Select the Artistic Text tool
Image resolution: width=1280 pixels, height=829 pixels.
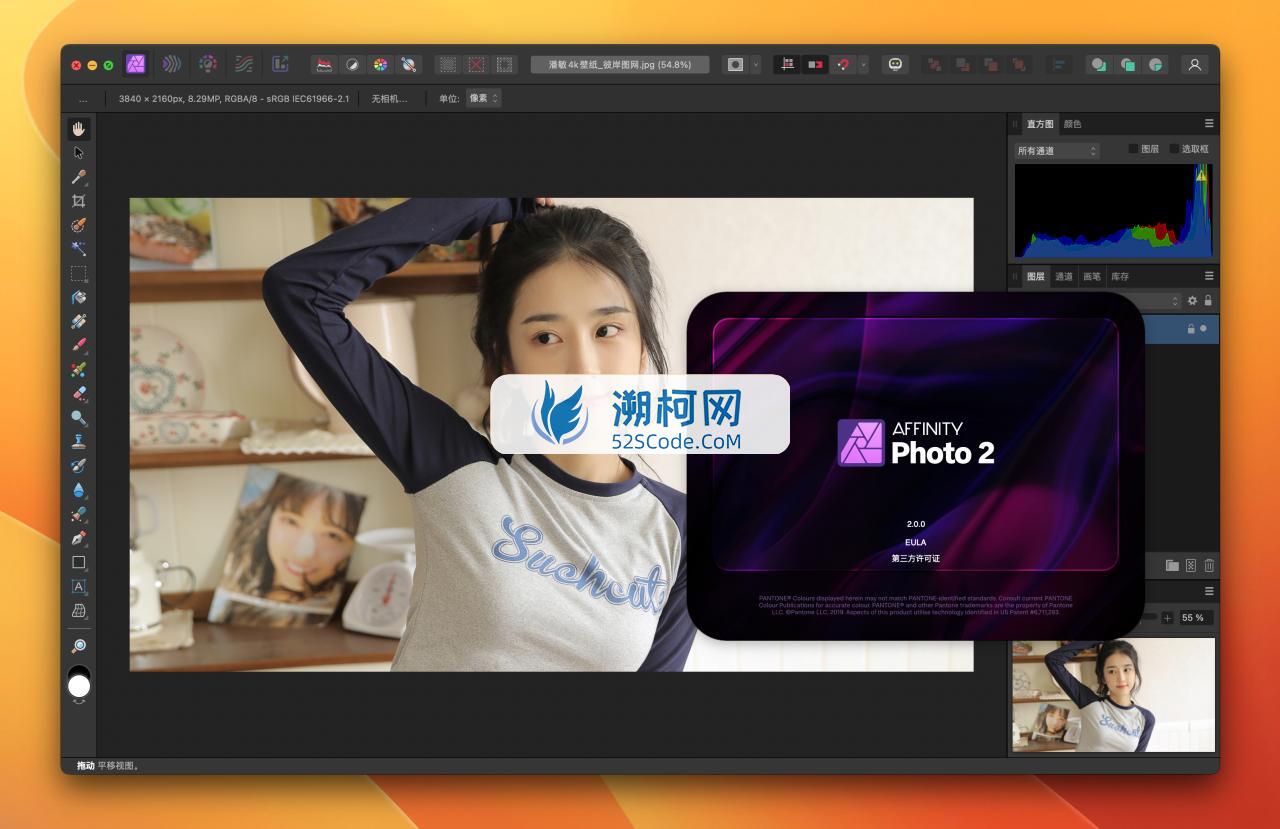pos(79,586)
